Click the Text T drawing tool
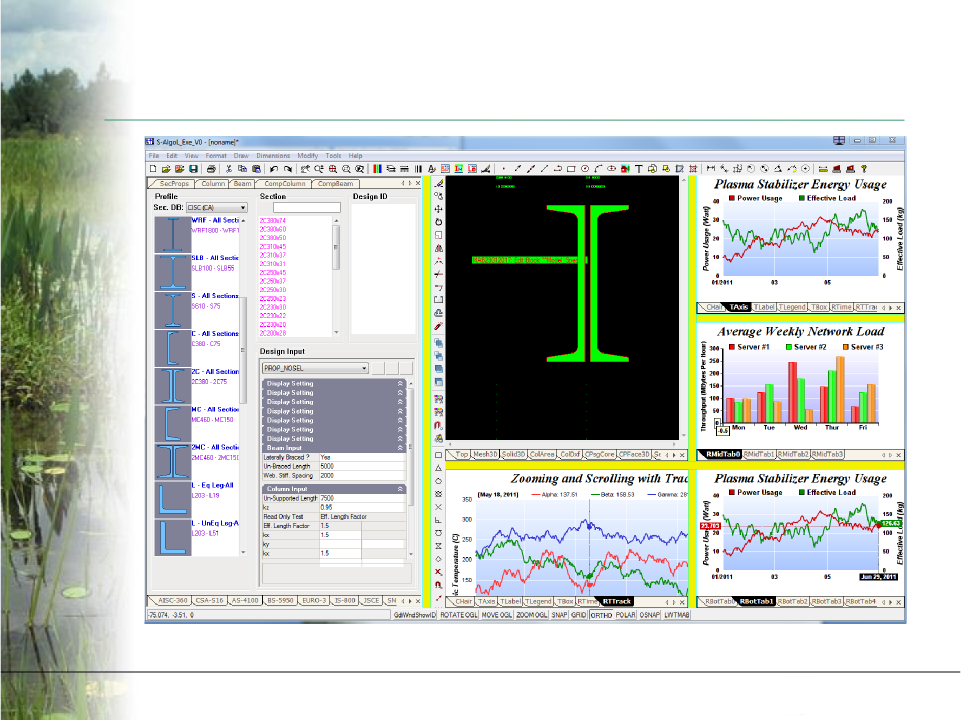Viewport: 961px width, 720px height. 639,169
